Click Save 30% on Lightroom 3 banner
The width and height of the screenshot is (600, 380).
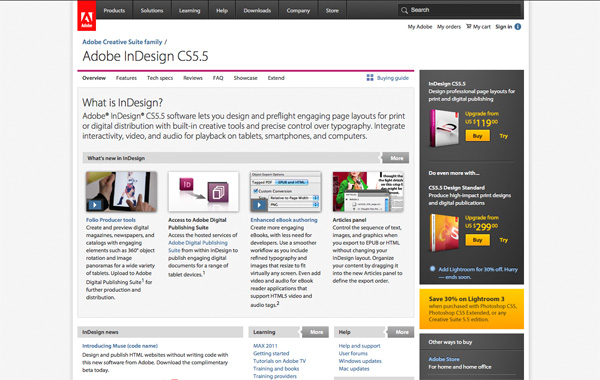pos(471,309)
